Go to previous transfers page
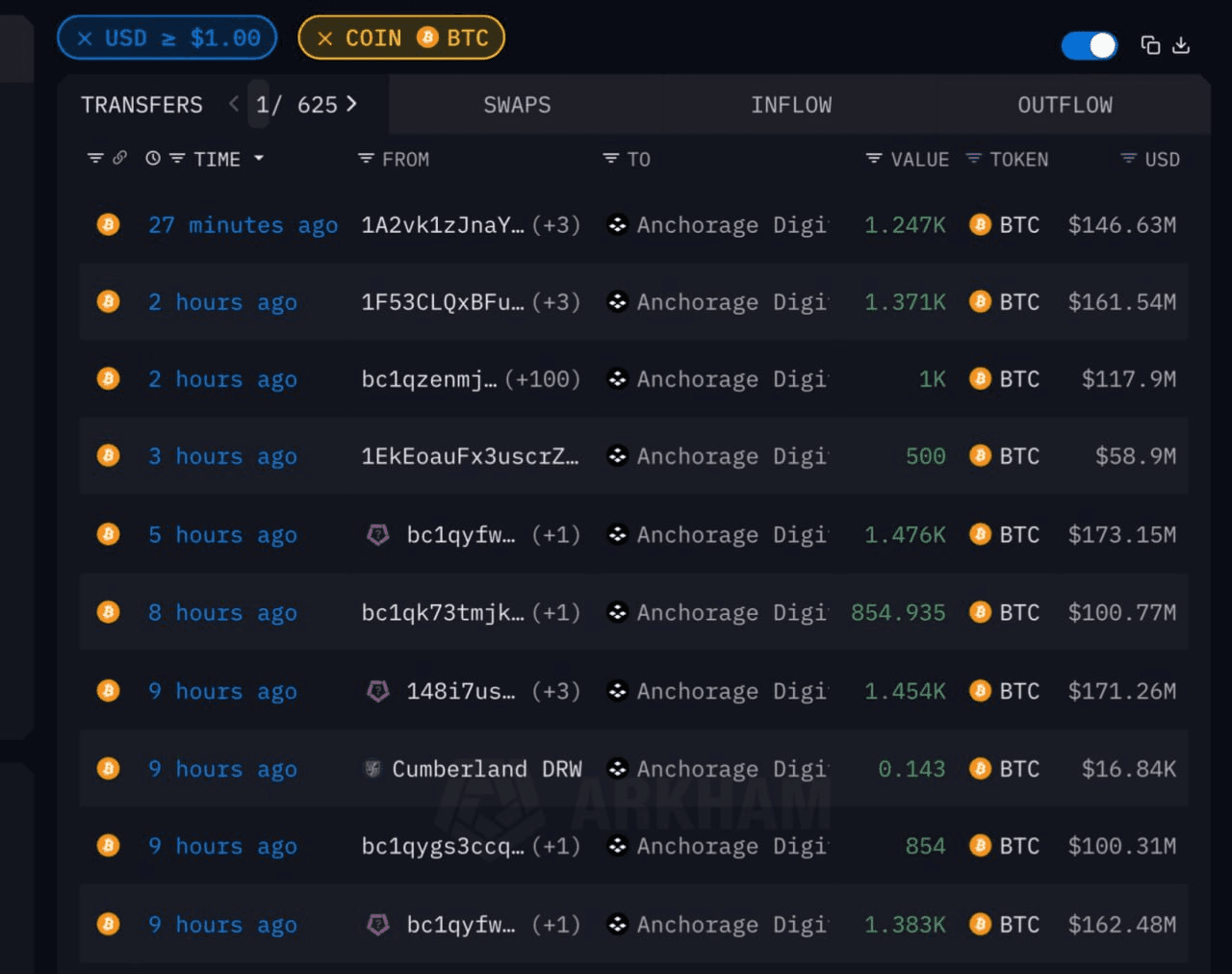The height and width of the screenshot is (974, 1232). coord(234,104)
